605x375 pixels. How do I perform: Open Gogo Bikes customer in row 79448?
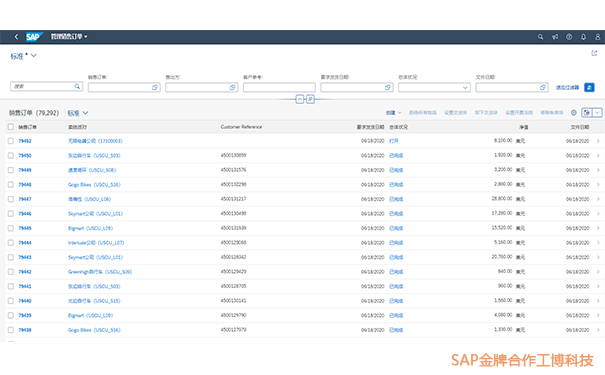click(x=94, y=185)
